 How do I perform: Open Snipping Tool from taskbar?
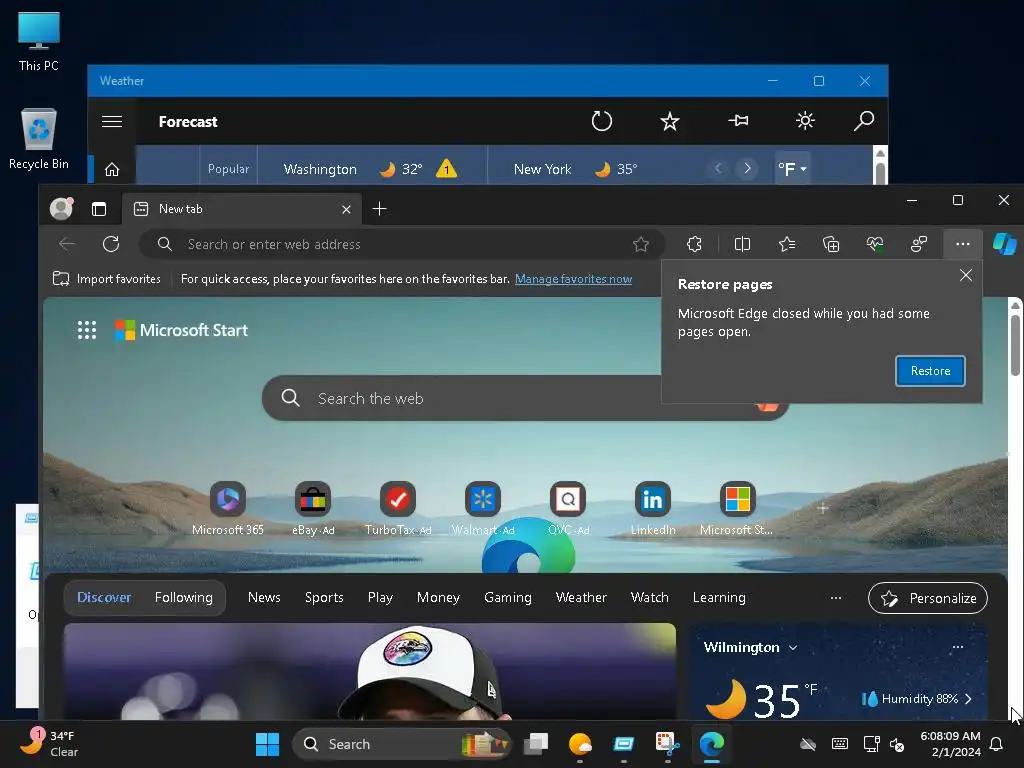point(667,744)
